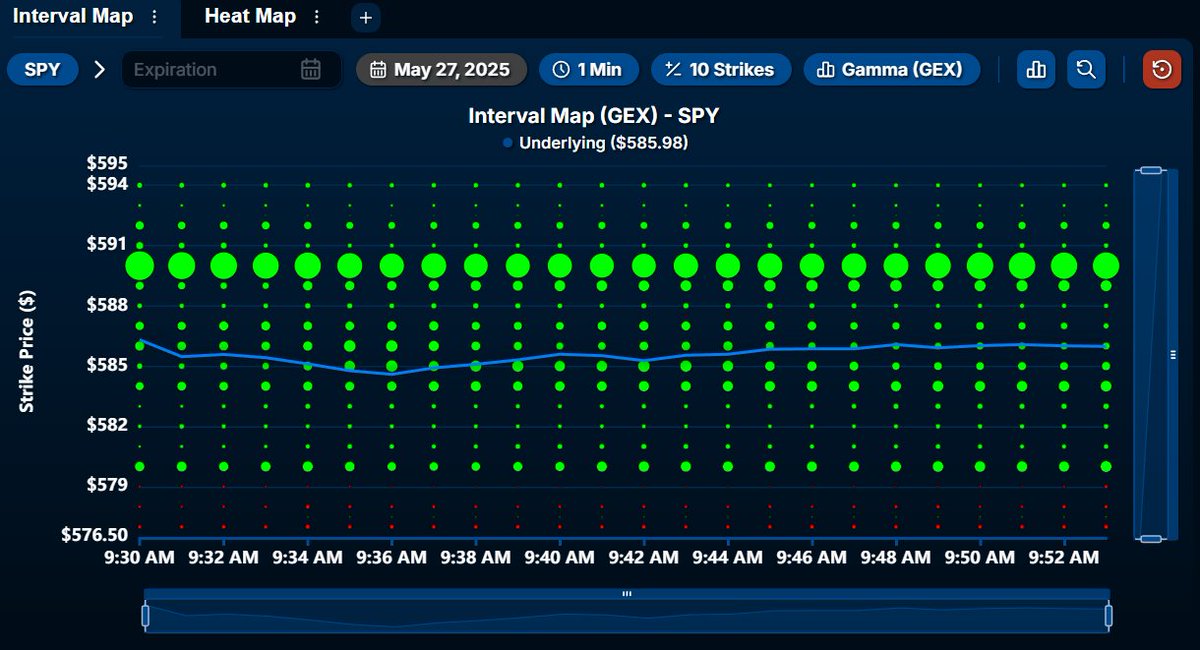Add a new tab with the plus button
Screen dimensions: 1200x650
(366, 17)
